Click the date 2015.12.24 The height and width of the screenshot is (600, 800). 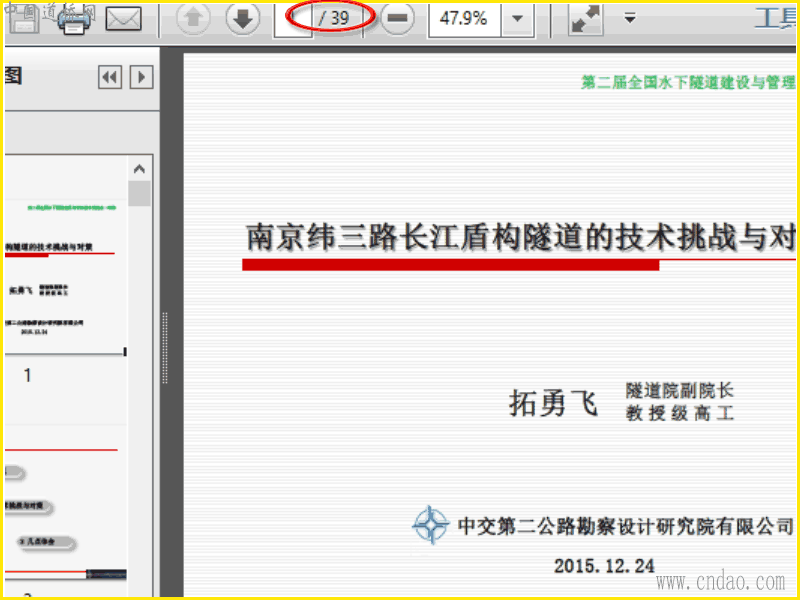click(x=604, y=566)
